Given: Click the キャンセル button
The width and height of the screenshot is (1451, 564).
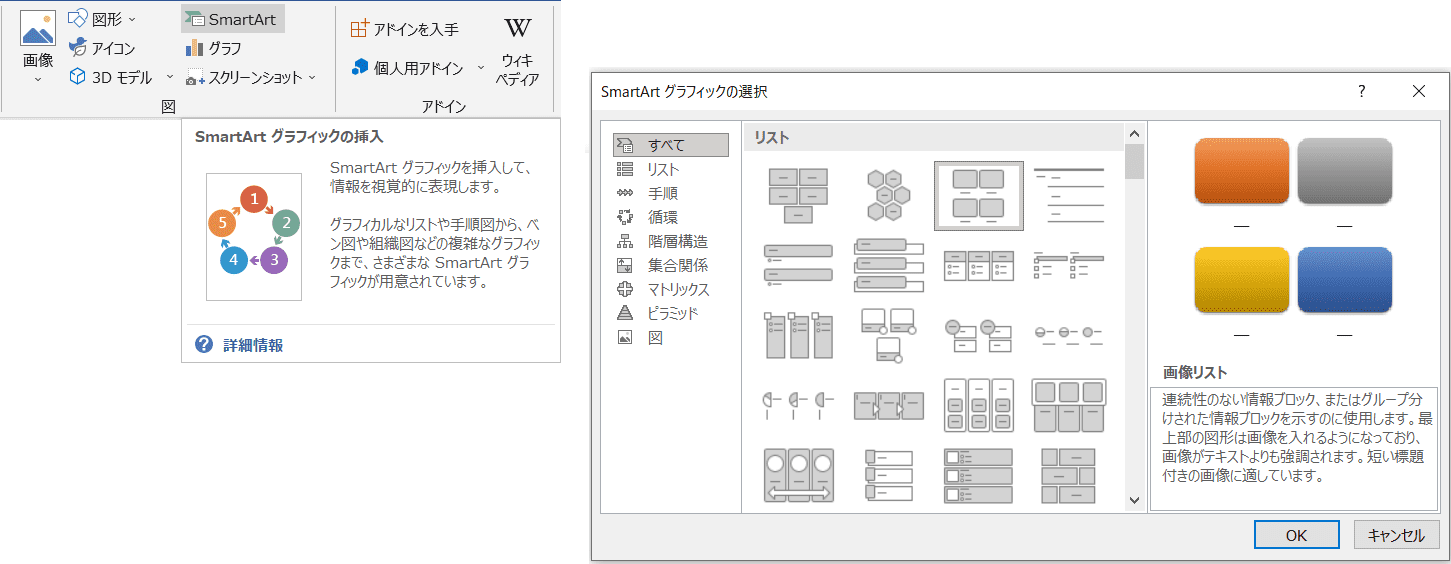Looking at the screenshot, I should [1396, 535].
